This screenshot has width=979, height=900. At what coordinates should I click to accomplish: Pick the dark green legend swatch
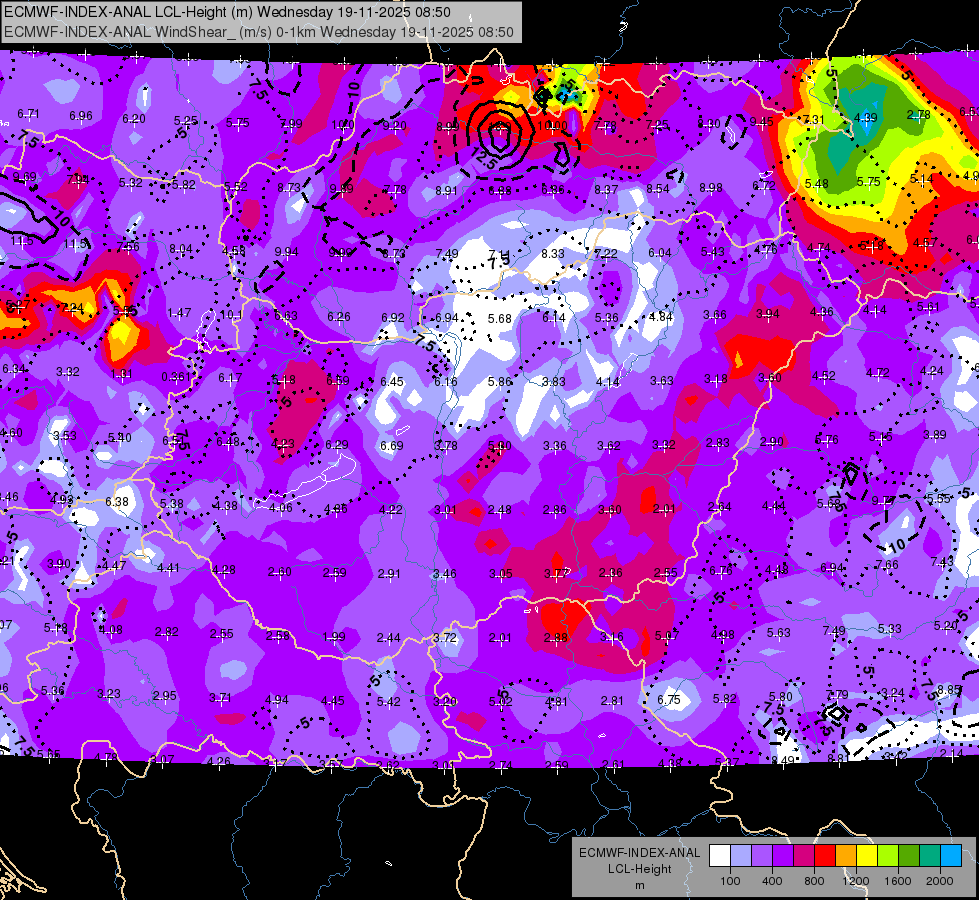[909, 855]
